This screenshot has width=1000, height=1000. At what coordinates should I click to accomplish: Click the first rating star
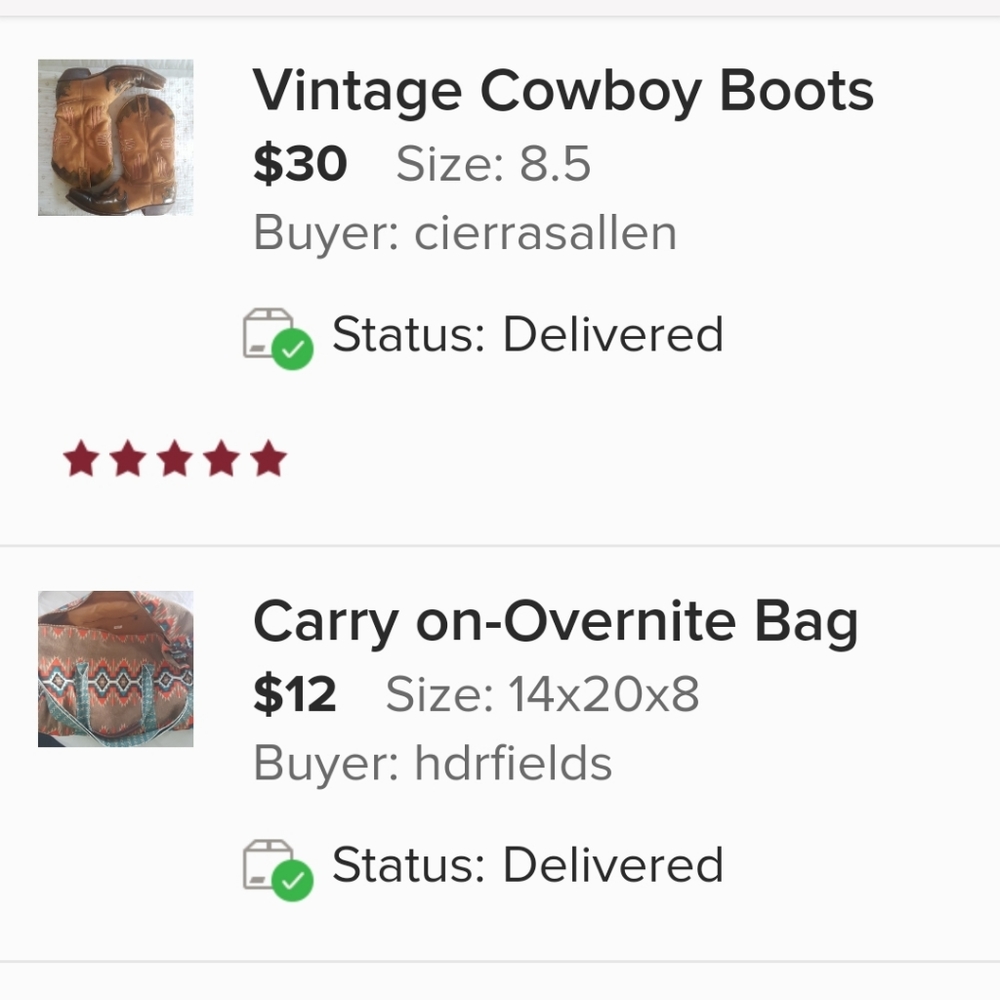click(x=80, y=460)
